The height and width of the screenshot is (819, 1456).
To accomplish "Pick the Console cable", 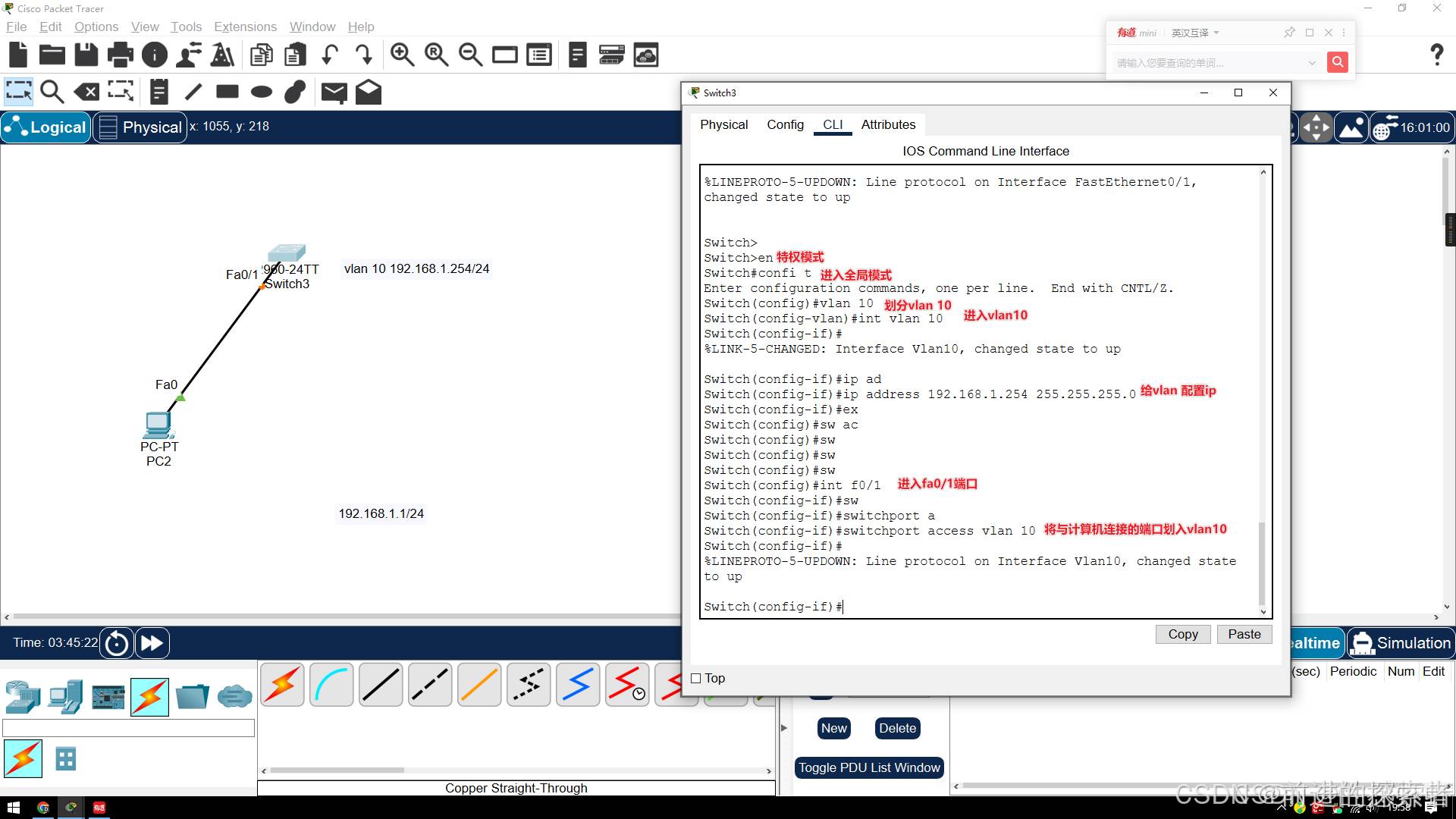I will coord(331,685).
